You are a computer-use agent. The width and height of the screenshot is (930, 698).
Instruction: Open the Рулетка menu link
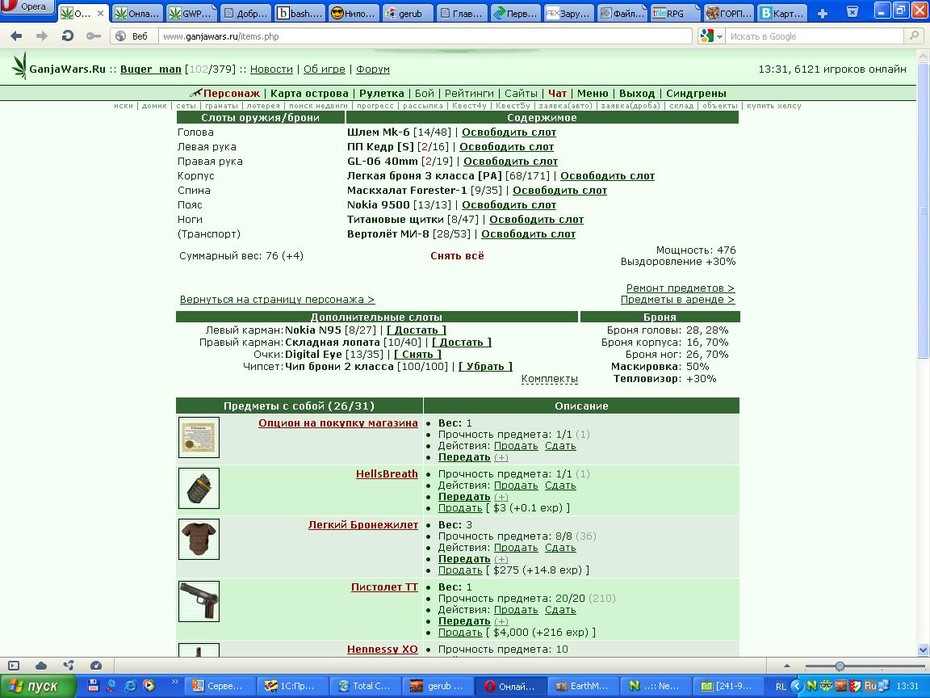(x=381, y=93)
